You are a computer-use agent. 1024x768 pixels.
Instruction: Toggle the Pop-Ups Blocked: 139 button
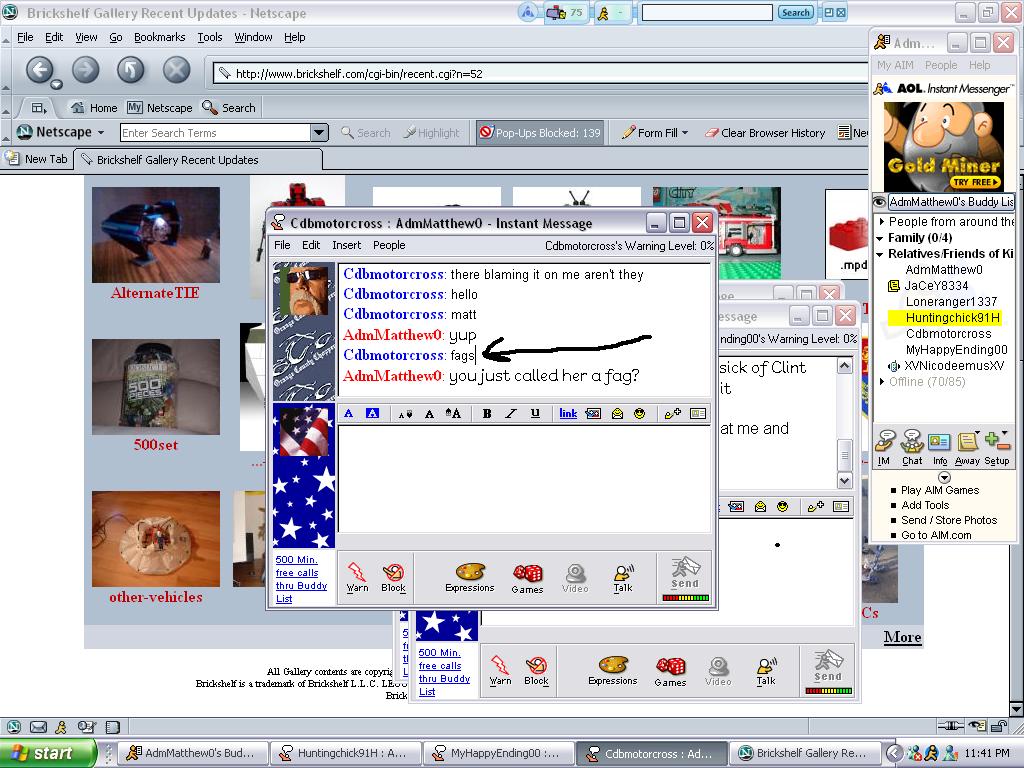point(540,133)
